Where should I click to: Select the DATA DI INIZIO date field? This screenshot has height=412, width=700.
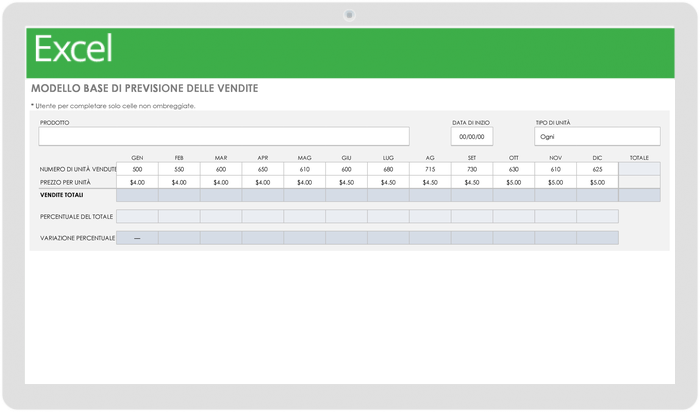471,137
